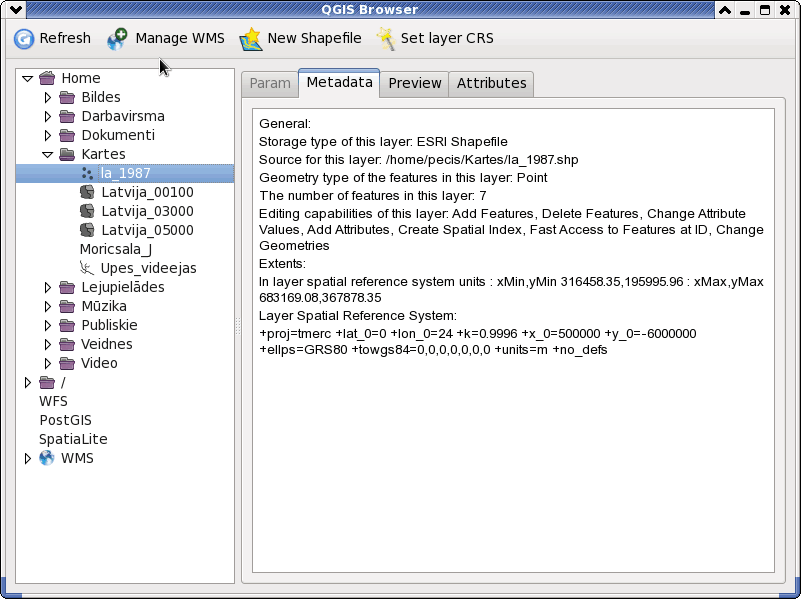Click the splitter handle between panels

pyautogui.click(x=238, y=326)
